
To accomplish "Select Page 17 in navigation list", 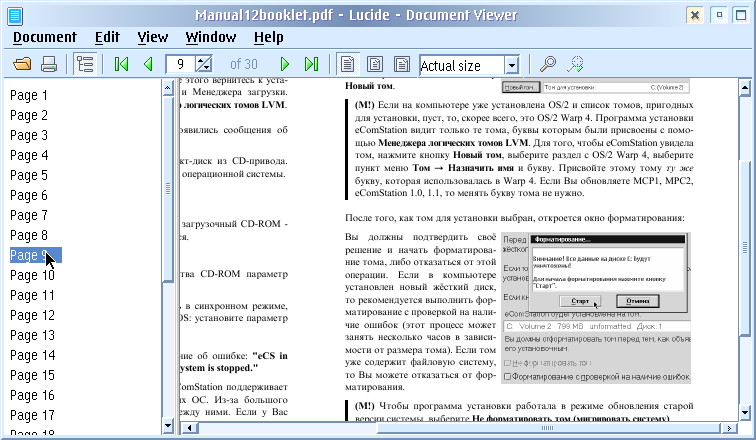I will 32,415.
